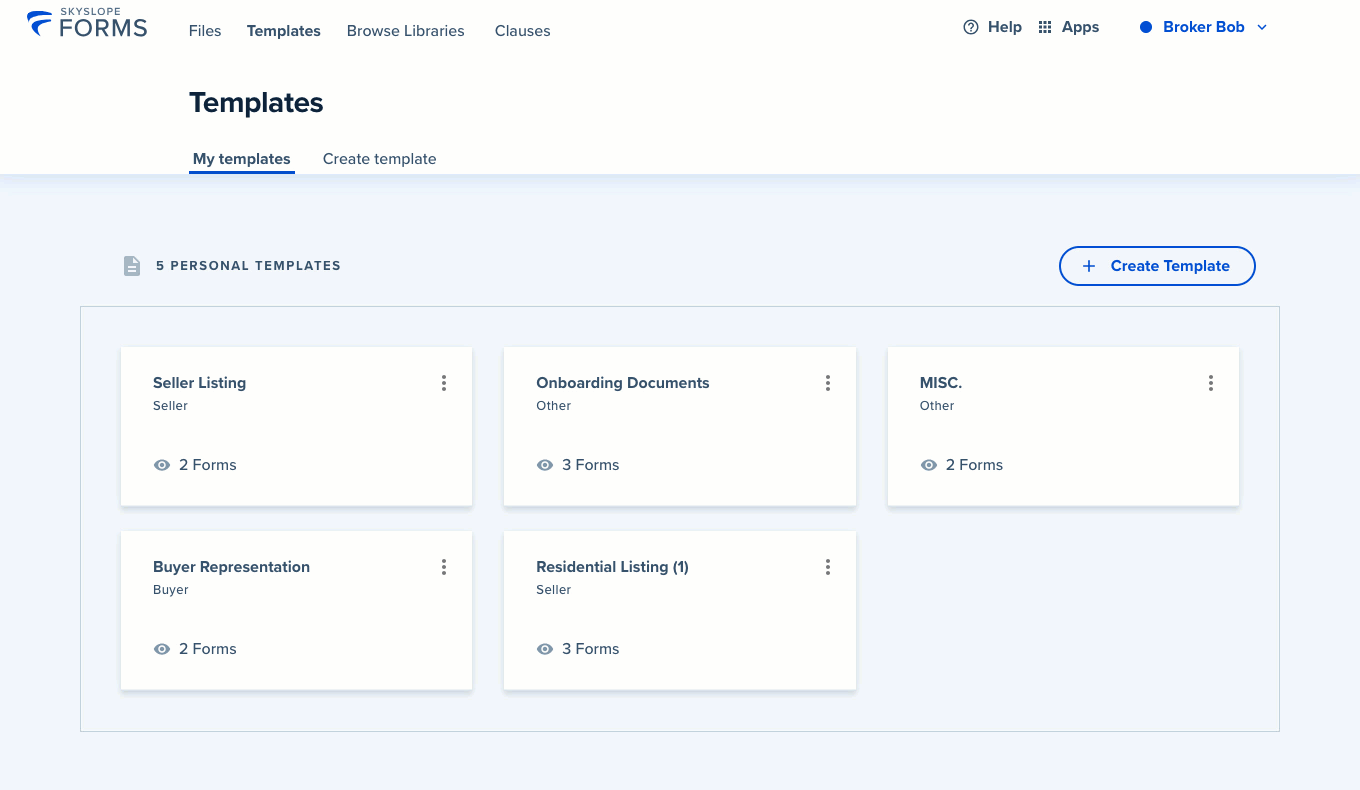1360x790 pixels.
Task: Click '2 Forms' on Seller Listing card
Action: [x=208, y=465]
